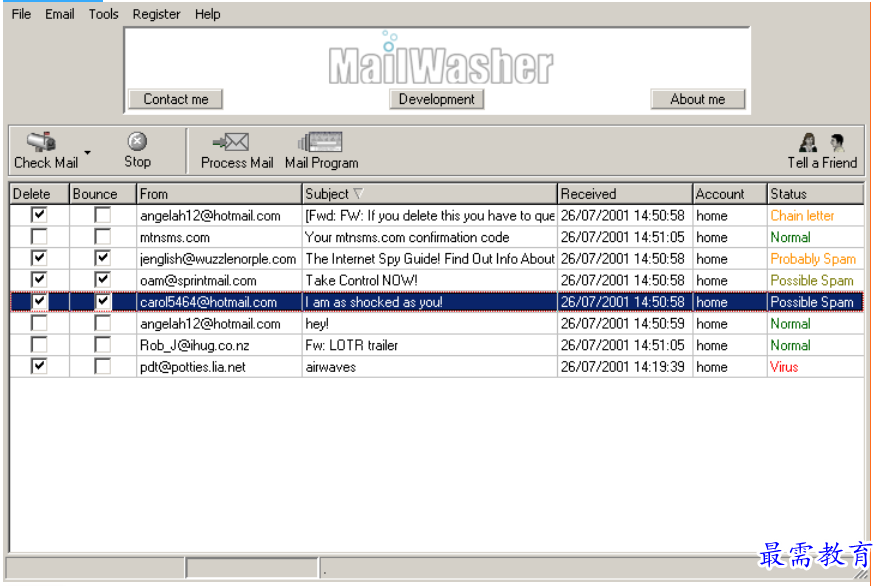Select sender pdt@potties.lia.net
This screenshot has height=586, width=881.
click(193, 367)
